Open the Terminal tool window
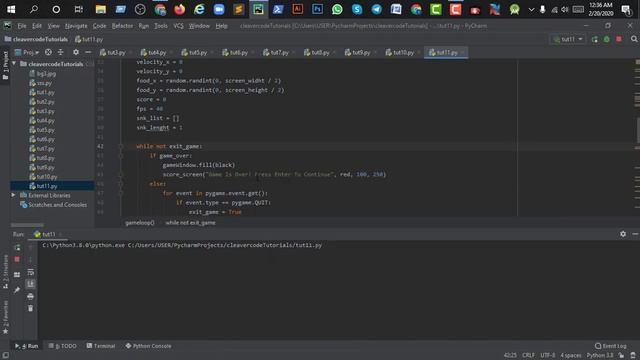The image size is (640, 360). point(101,346)
